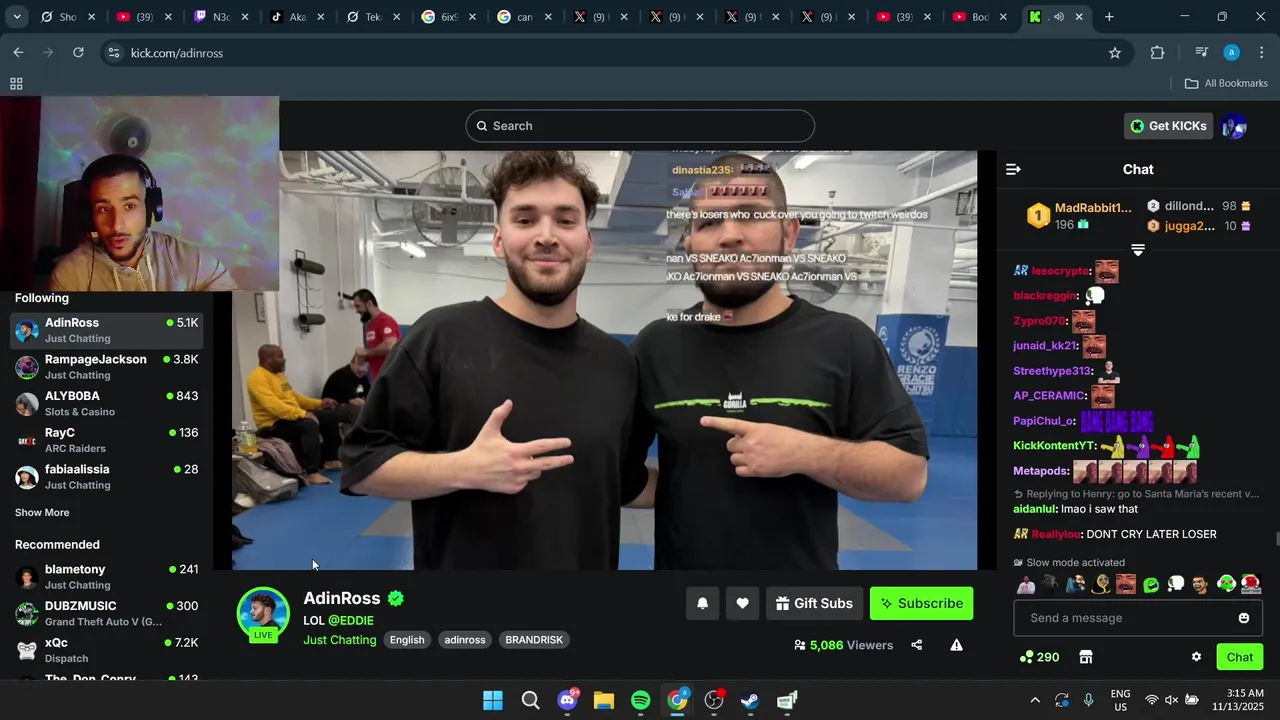This screenshot has height=720, width=1280.
Task: Open the Just Chatting category link
Action: [x=340, y=640]
